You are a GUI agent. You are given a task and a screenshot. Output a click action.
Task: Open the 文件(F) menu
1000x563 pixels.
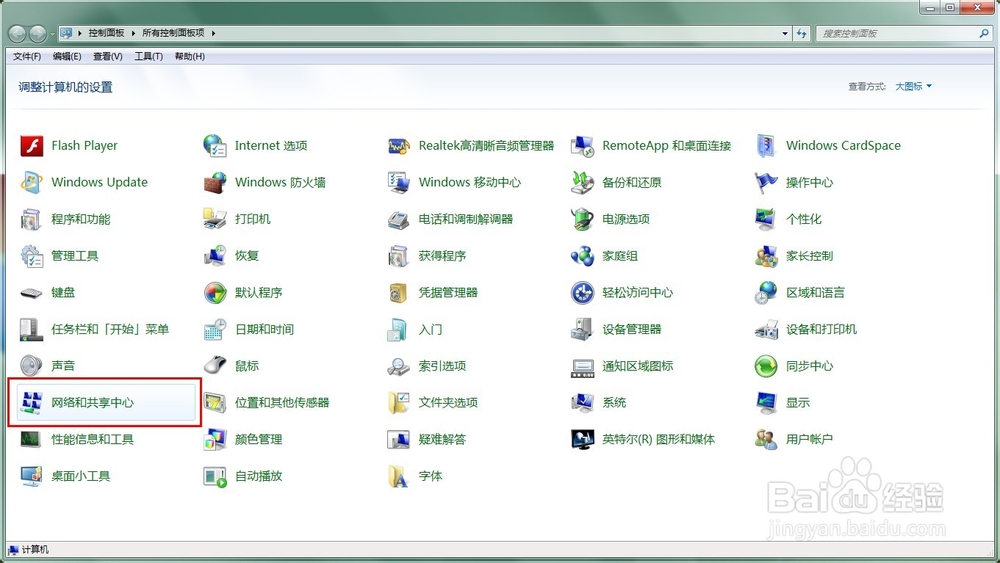coord(27,56)
